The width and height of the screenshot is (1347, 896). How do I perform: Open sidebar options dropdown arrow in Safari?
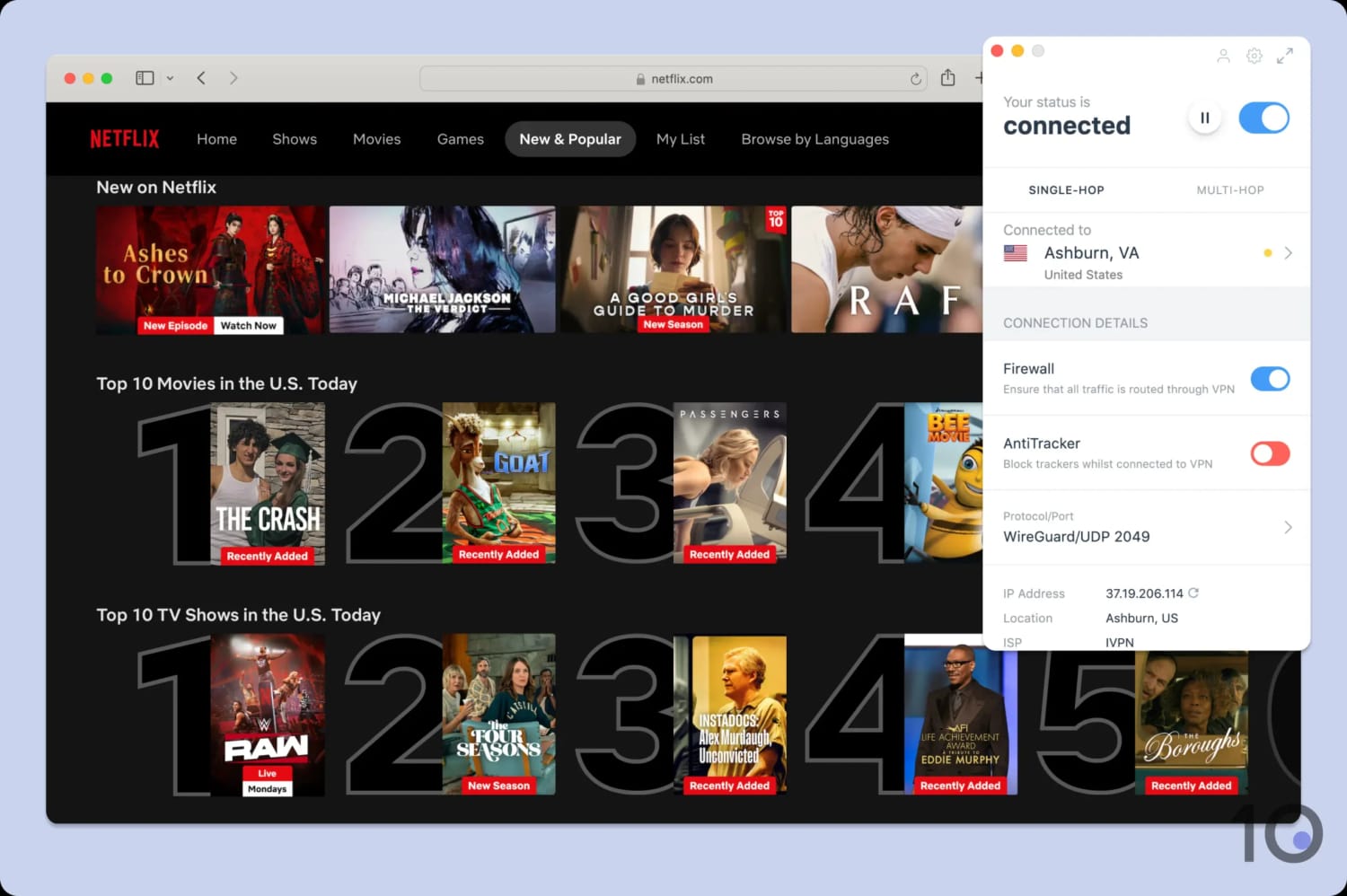[170, 78]
